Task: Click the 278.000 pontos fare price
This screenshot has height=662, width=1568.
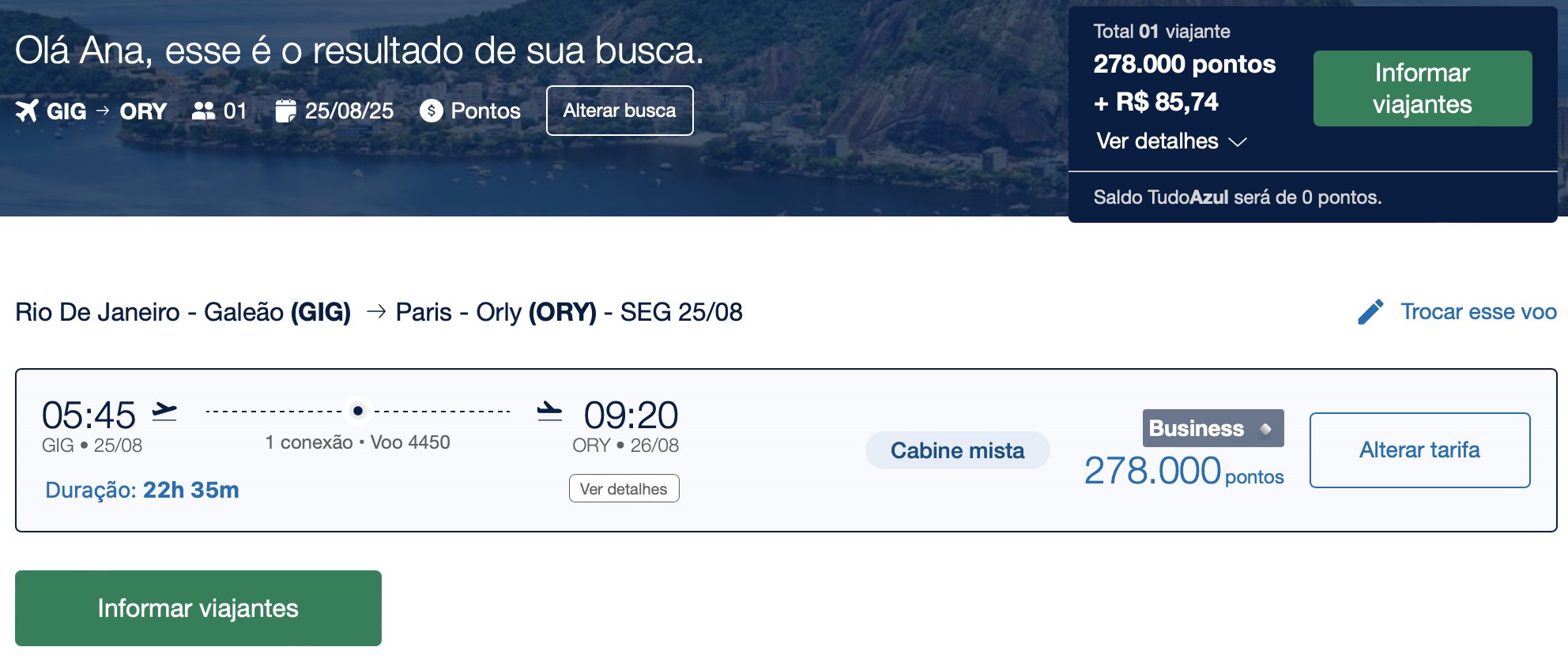Action: coord(1184,472)
